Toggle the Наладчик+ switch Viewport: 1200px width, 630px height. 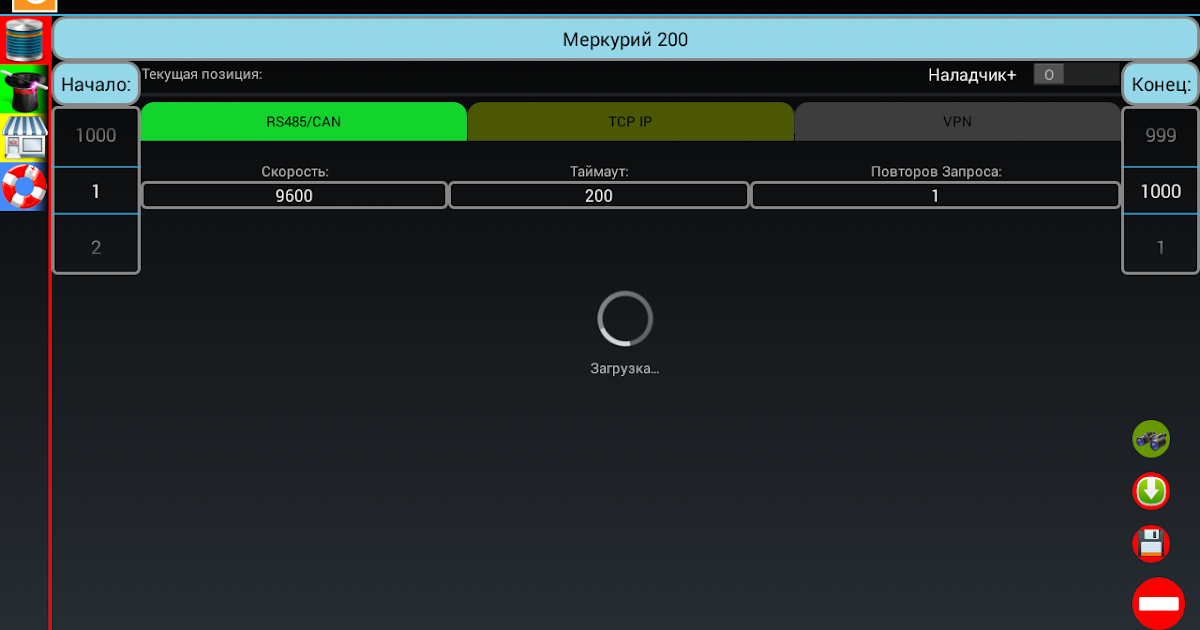click(1076, 74)
